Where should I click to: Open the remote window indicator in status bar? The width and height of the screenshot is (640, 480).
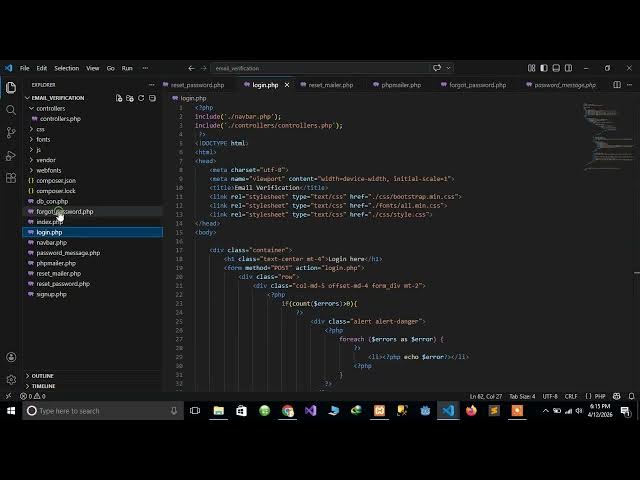pyautogui.click(x=8, y=396)
